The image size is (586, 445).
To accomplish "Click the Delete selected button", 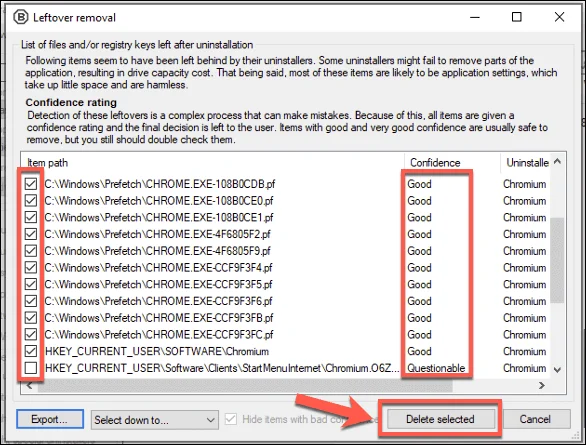I will [x=440, y=419].
